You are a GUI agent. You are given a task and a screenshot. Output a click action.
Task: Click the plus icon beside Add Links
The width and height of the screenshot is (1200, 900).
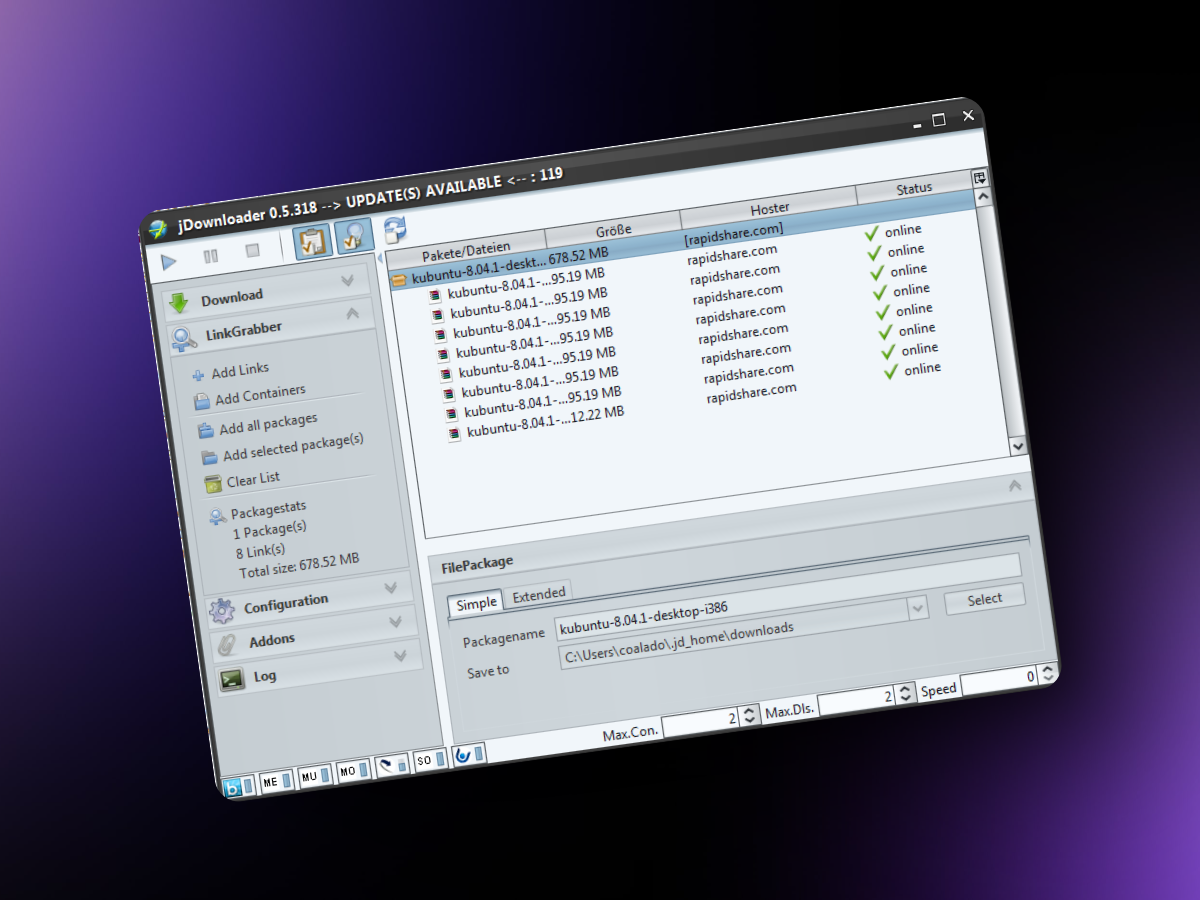coord(198,376)
